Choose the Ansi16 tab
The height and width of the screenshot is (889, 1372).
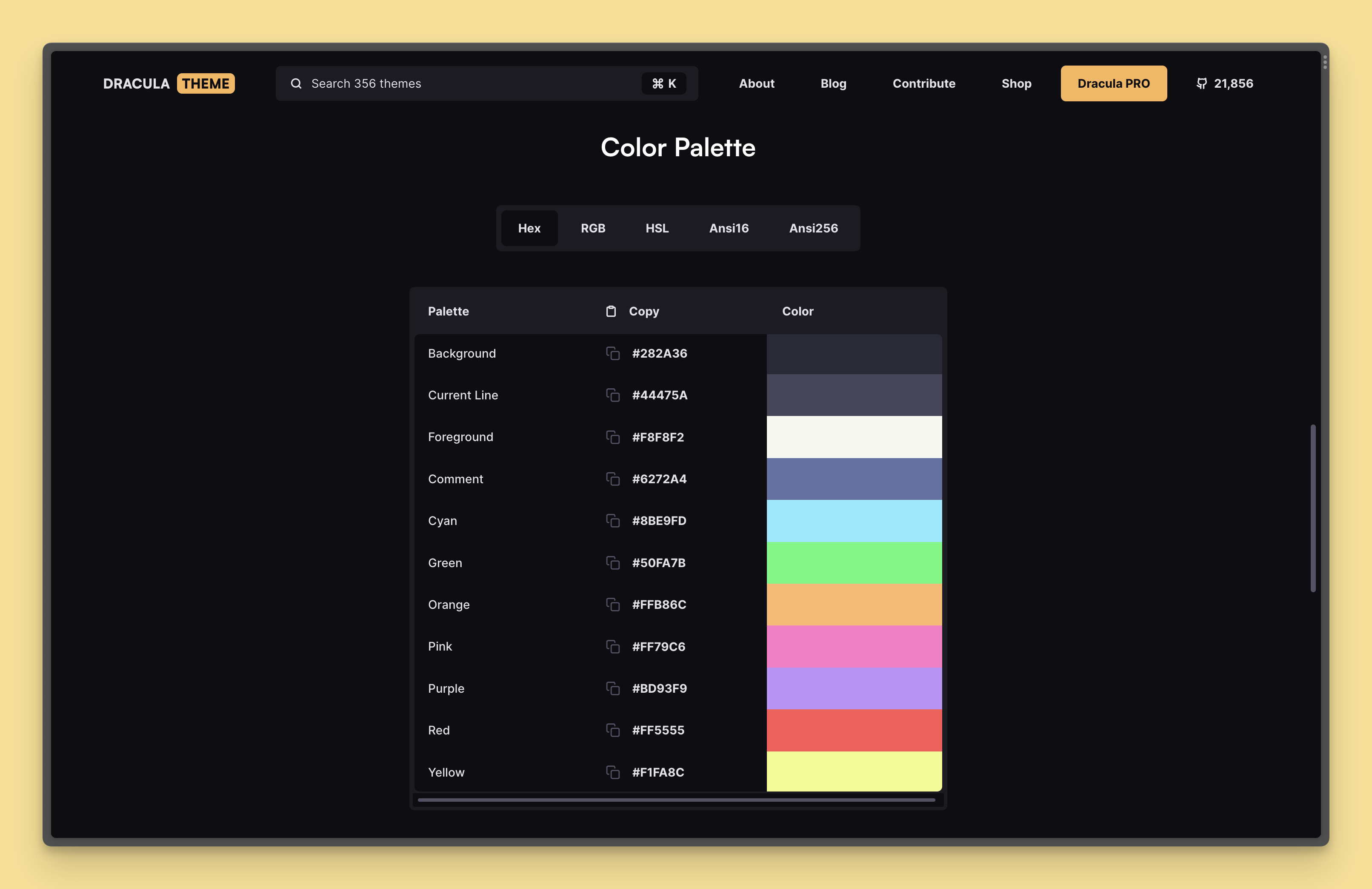729,229
